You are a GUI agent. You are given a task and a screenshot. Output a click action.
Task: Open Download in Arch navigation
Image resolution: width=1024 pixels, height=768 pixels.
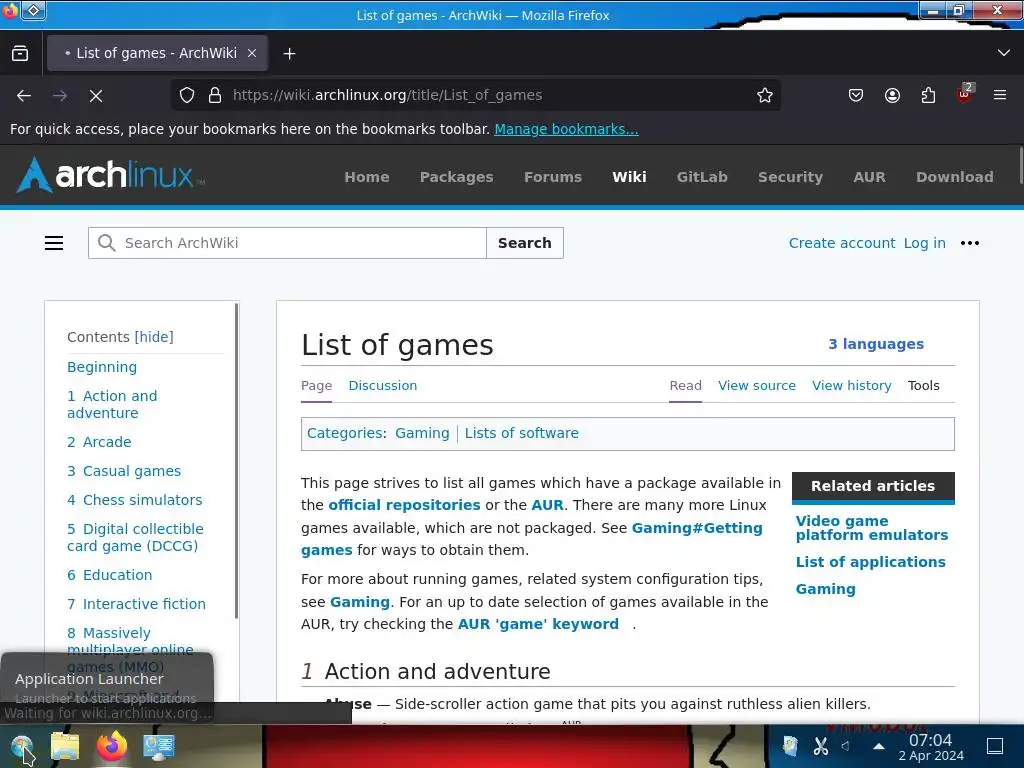(x=955, y=177)
